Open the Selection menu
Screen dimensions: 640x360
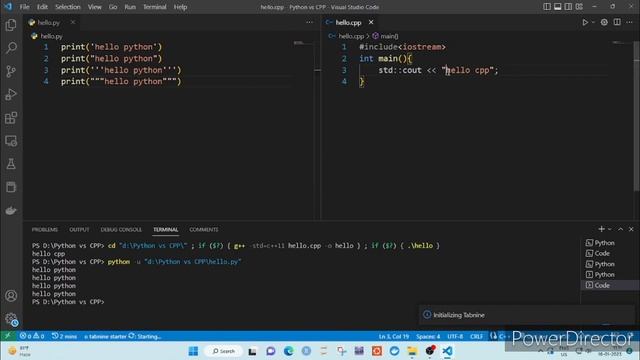(68, 7)
